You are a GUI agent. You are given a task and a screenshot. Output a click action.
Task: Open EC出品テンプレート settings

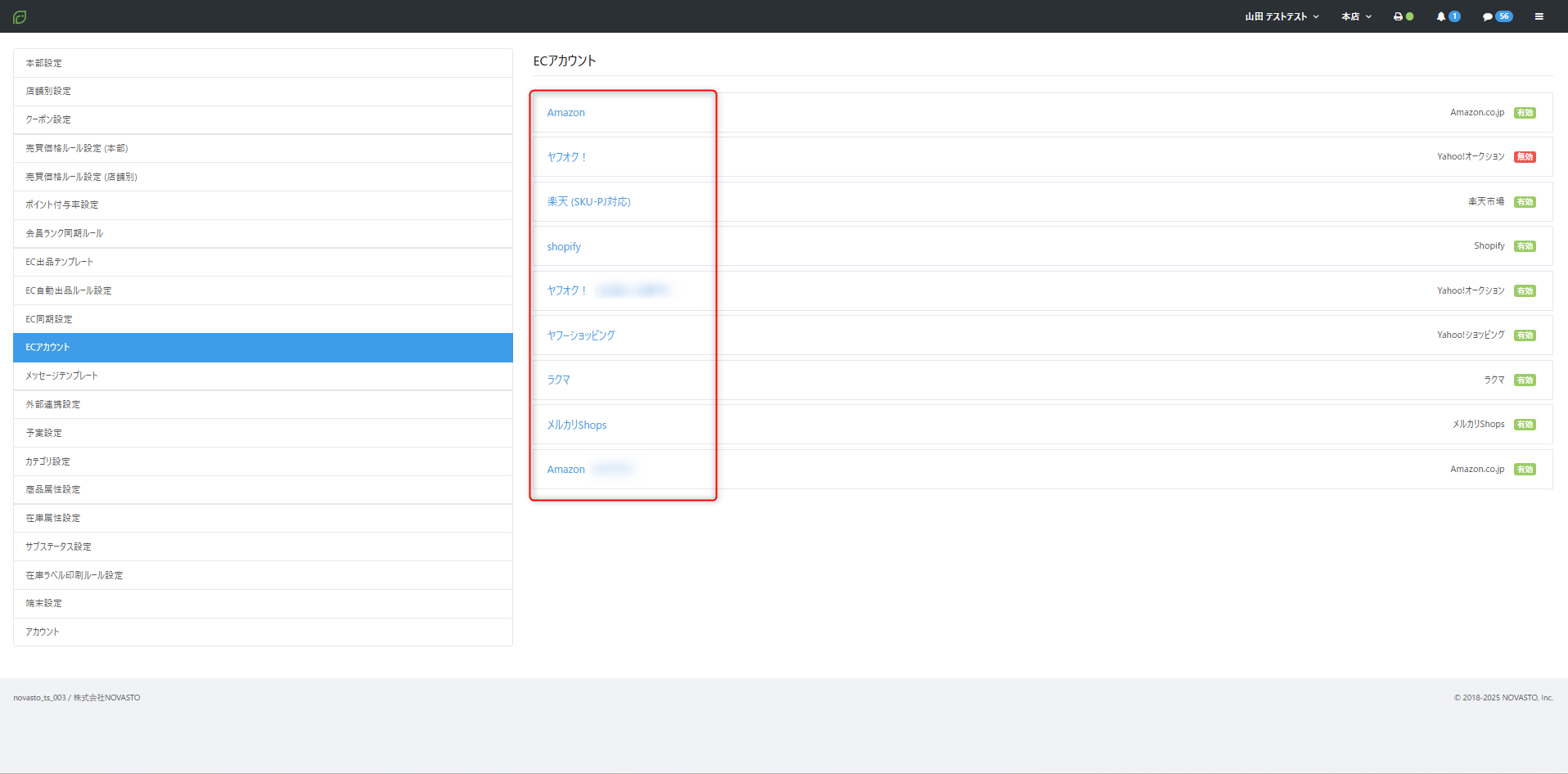point(263,262)
